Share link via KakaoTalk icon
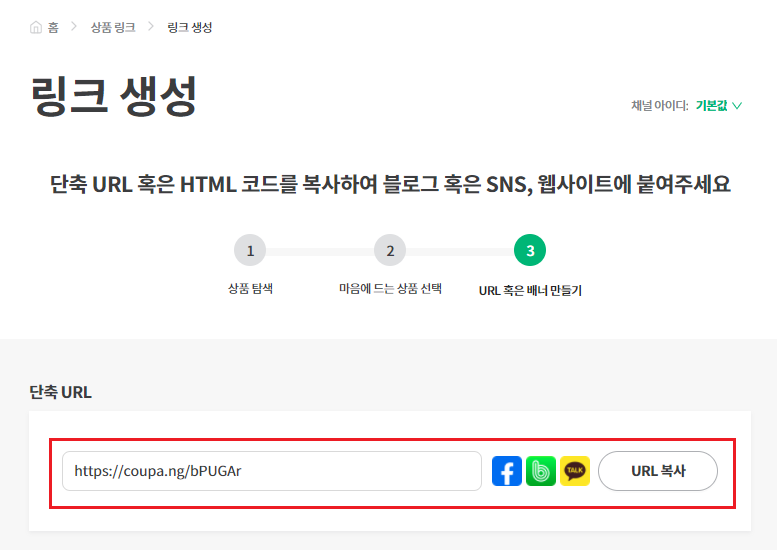Screen dimensions: 777x550 [x=575, y=471]
